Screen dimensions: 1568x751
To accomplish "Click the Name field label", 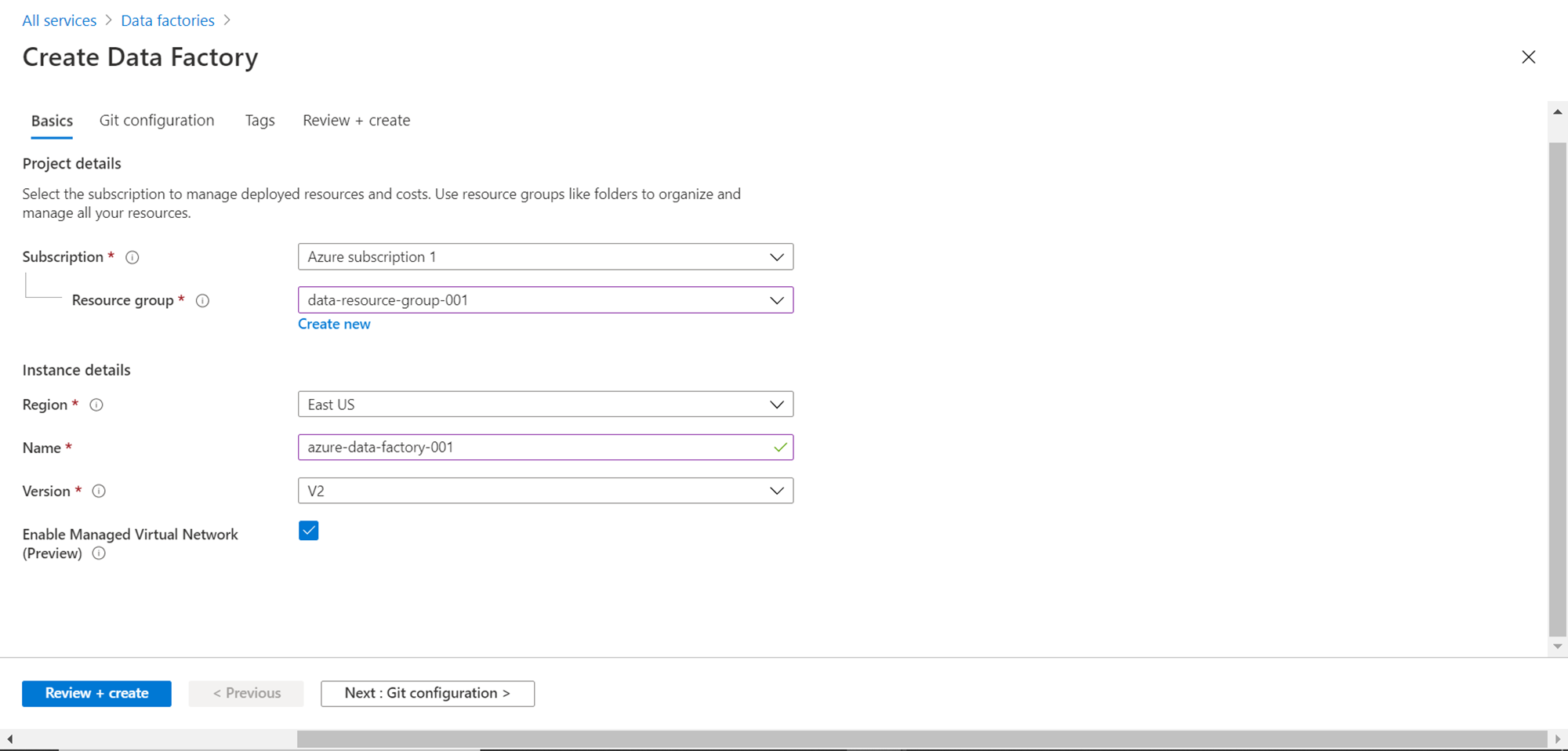I will tap(42, 448).
